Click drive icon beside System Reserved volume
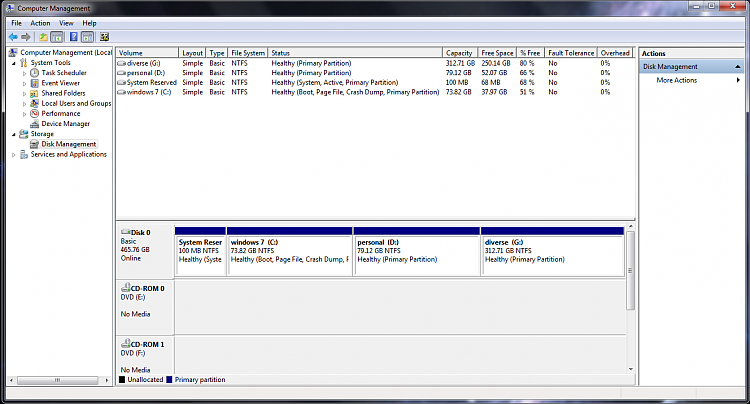 point(121,82)
